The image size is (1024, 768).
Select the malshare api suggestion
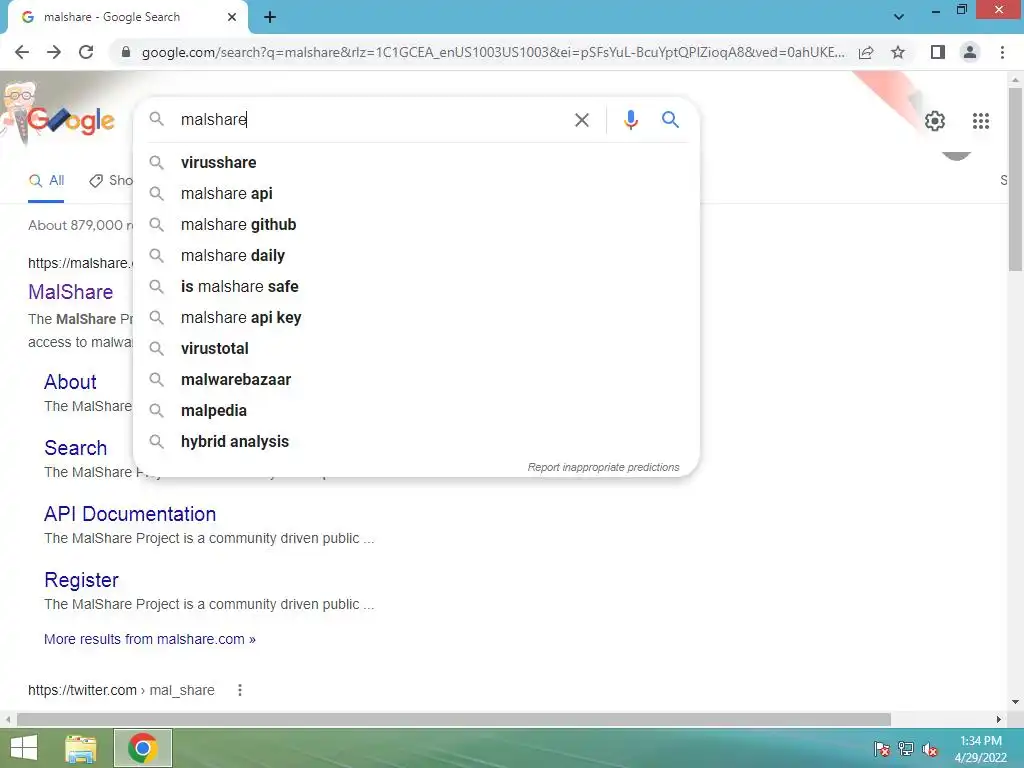click(416, 193)
